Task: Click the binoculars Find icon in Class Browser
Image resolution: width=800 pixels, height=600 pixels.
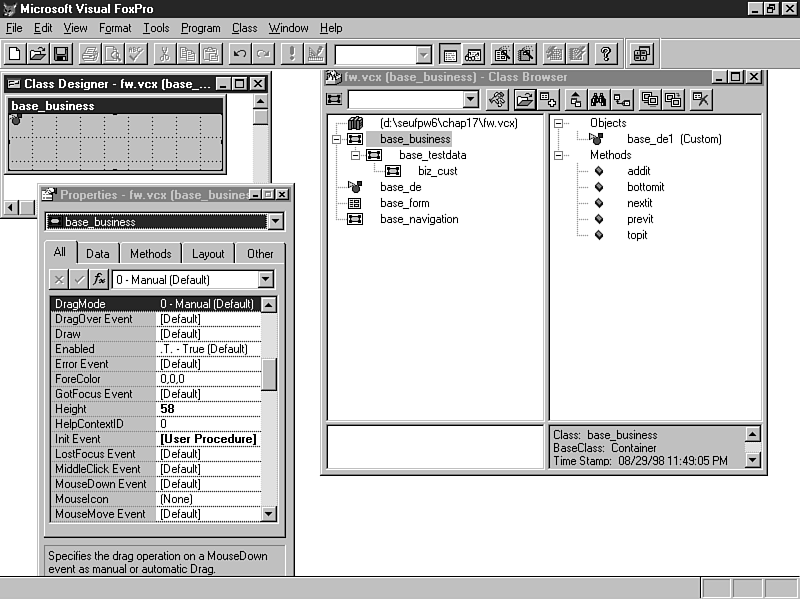Action: click(597, 99)
